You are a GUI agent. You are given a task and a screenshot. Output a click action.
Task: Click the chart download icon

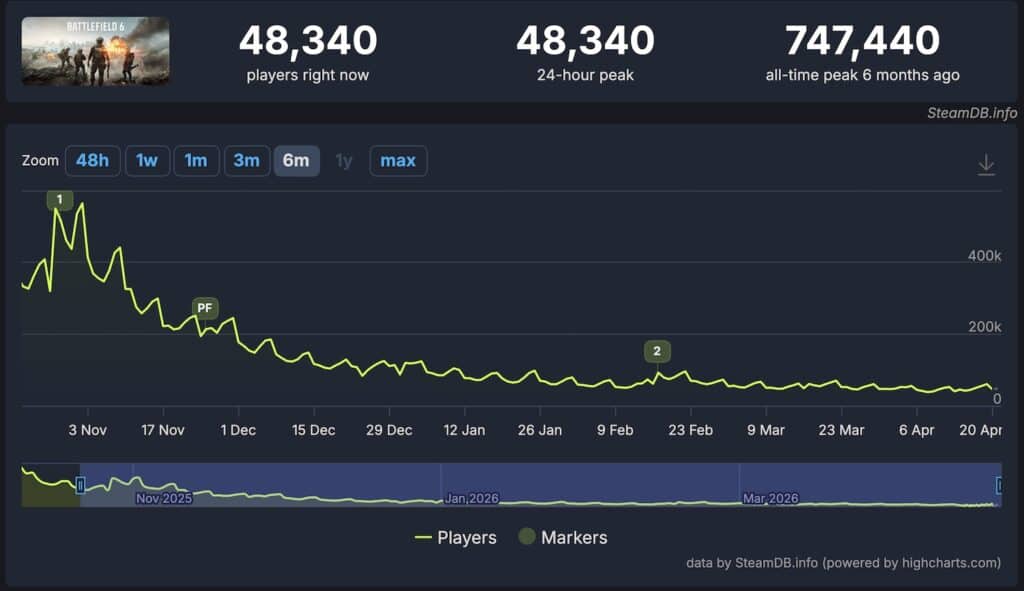click(x=986, y=165)
